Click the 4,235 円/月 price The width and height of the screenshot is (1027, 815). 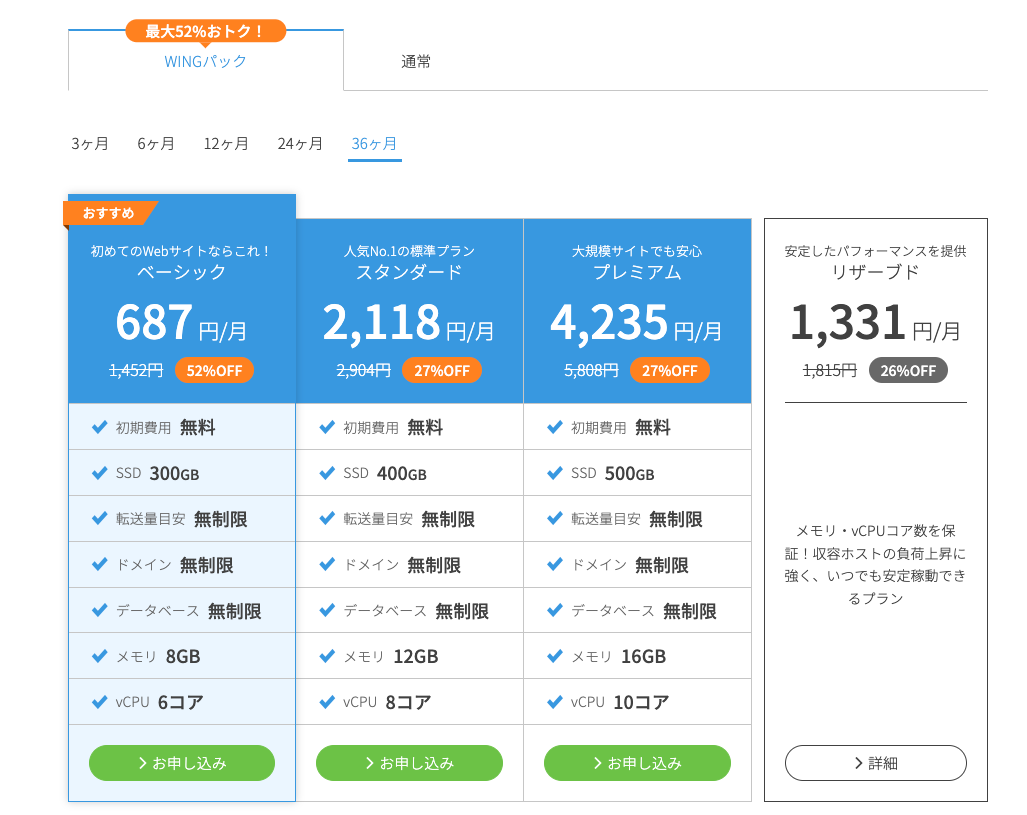[x=636, y=323]
